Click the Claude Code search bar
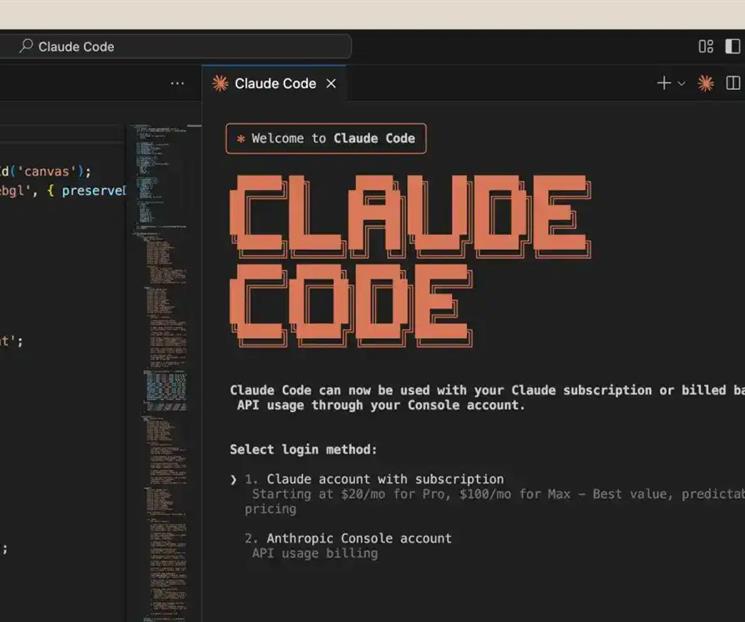 (x=174, y=47)
